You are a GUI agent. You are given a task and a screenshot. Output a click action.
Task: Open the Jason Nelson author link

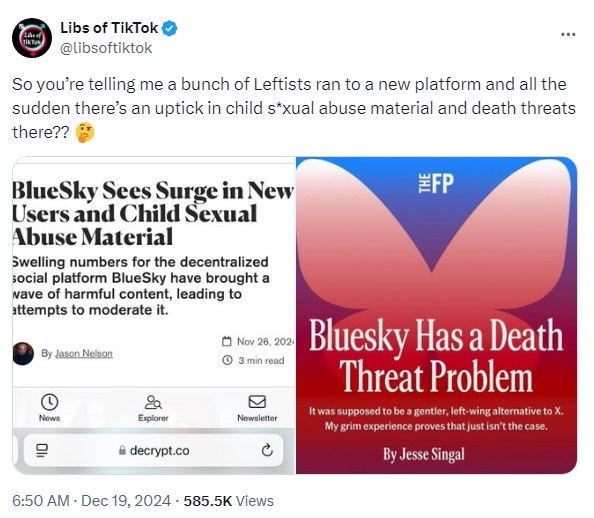(84, 354)
